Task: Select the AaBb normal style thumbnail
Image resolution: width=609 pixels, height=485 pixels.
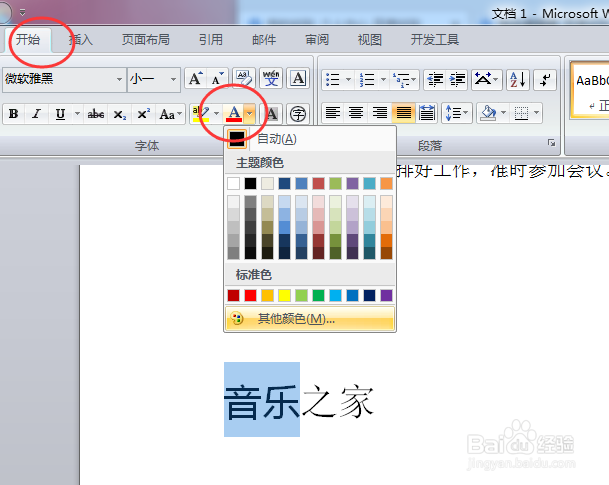Action: tap(590, 90)
